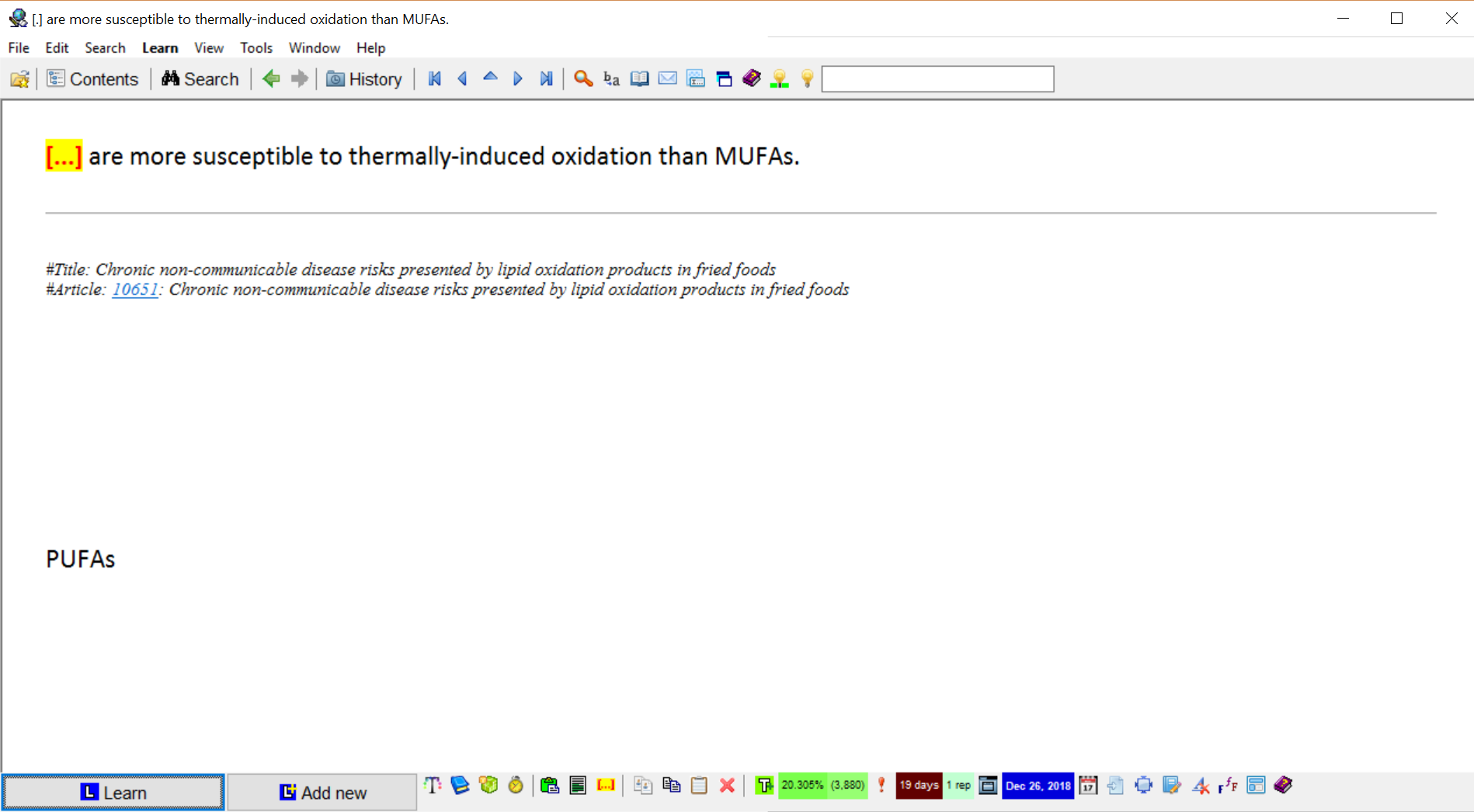The height and width of the screenshot is (812, 1474).
Task: Open the Window menu
Action: 315,47
